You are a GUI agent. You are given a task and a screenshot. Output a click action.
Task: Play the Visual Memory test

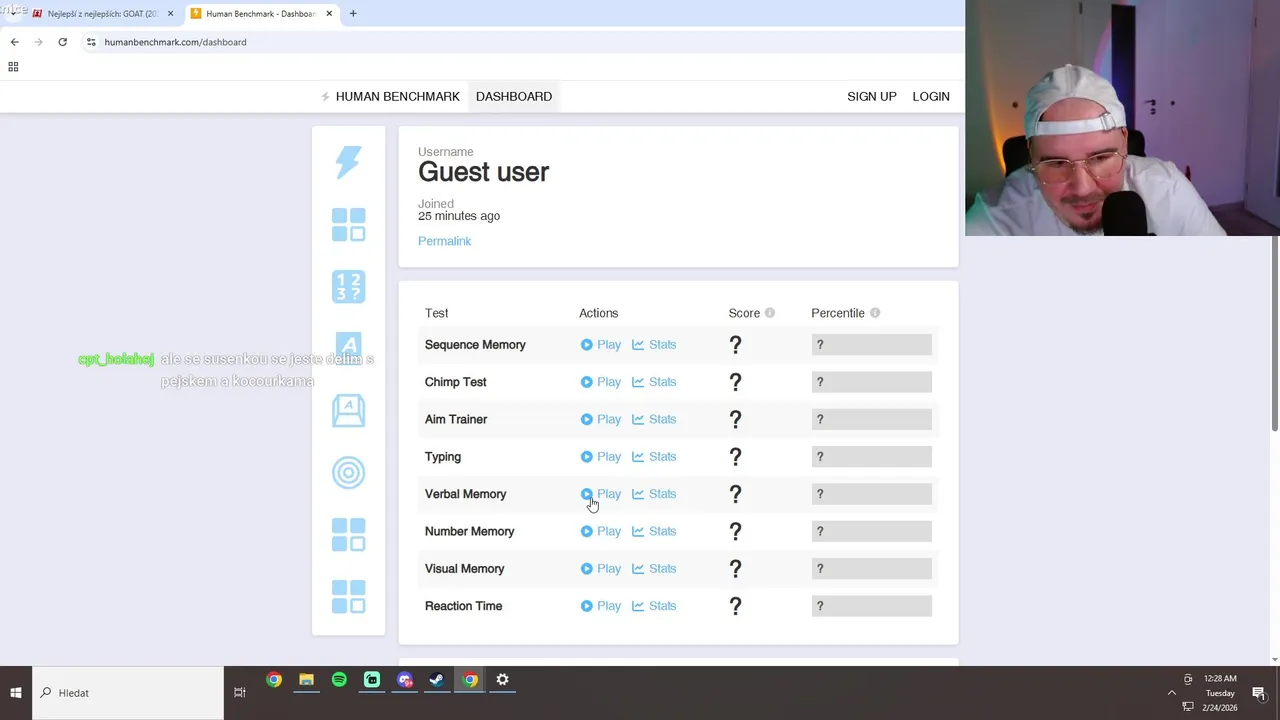[601, 569]
